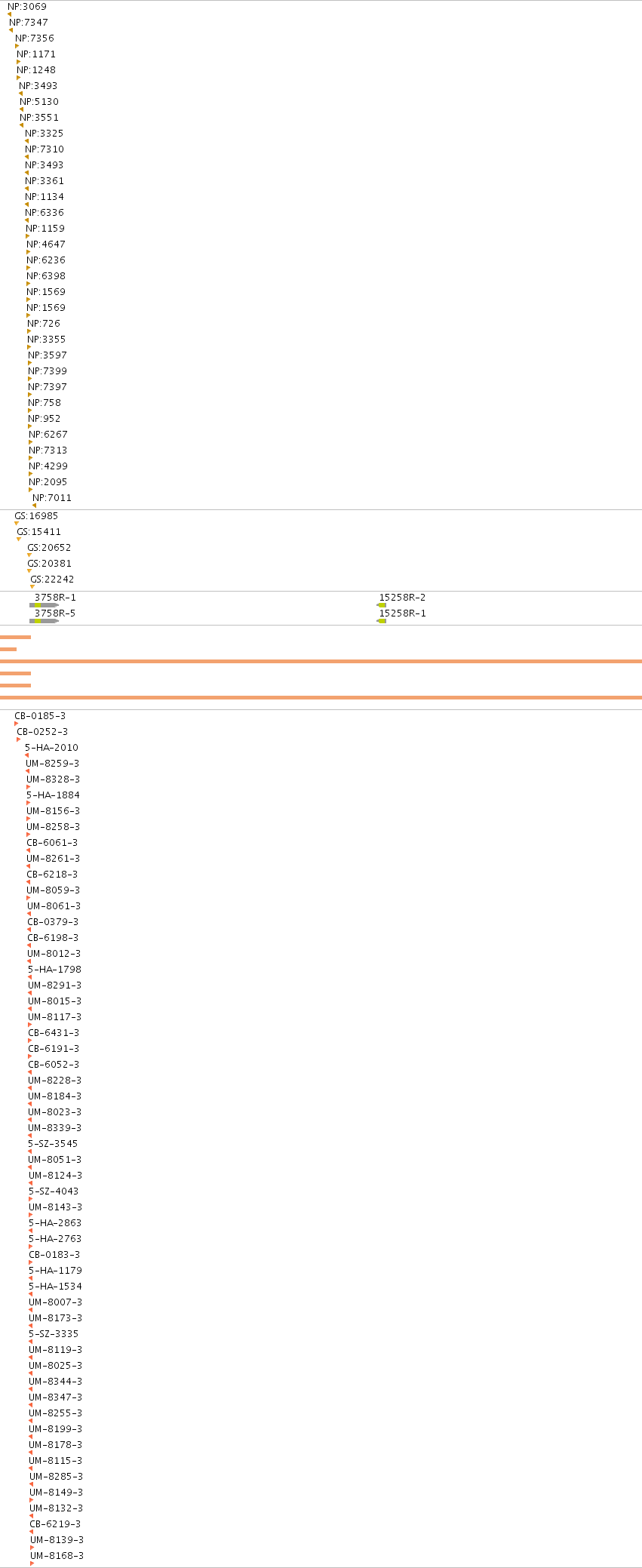Click the triangle marker under GS:16985
The image size is (642, 1568).
pyautogui.click(x=16, y=524)
